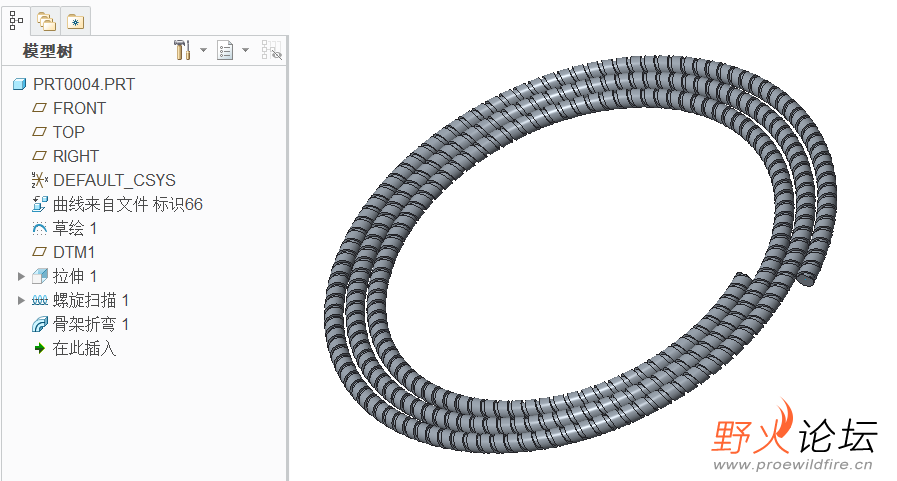Screen dimensions: 897x481
Task: Select PRT0004.PRT root node text
Action: [x=84, y=85]
